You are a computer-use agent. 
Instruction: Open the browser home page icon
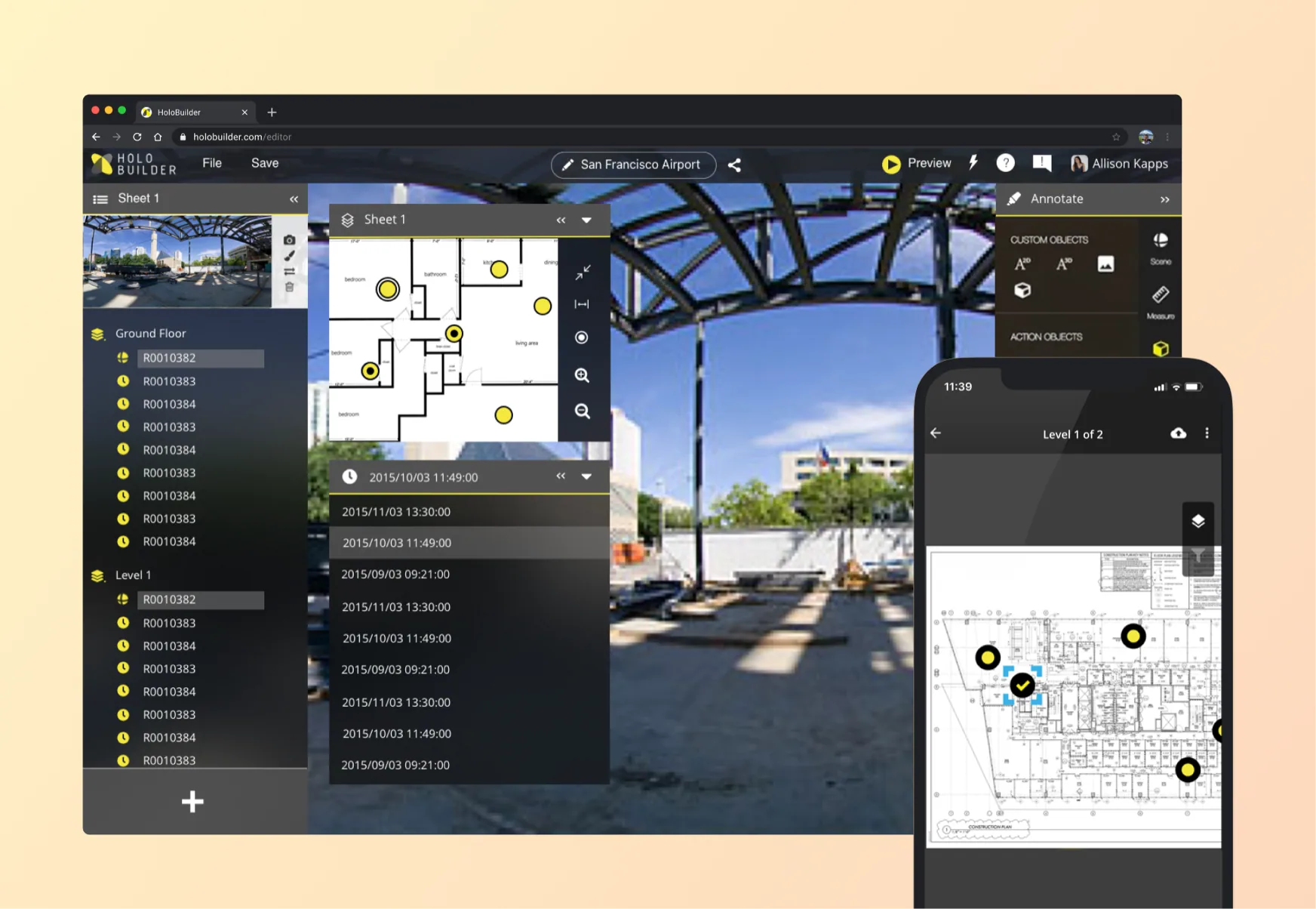(x=158, y=137)
